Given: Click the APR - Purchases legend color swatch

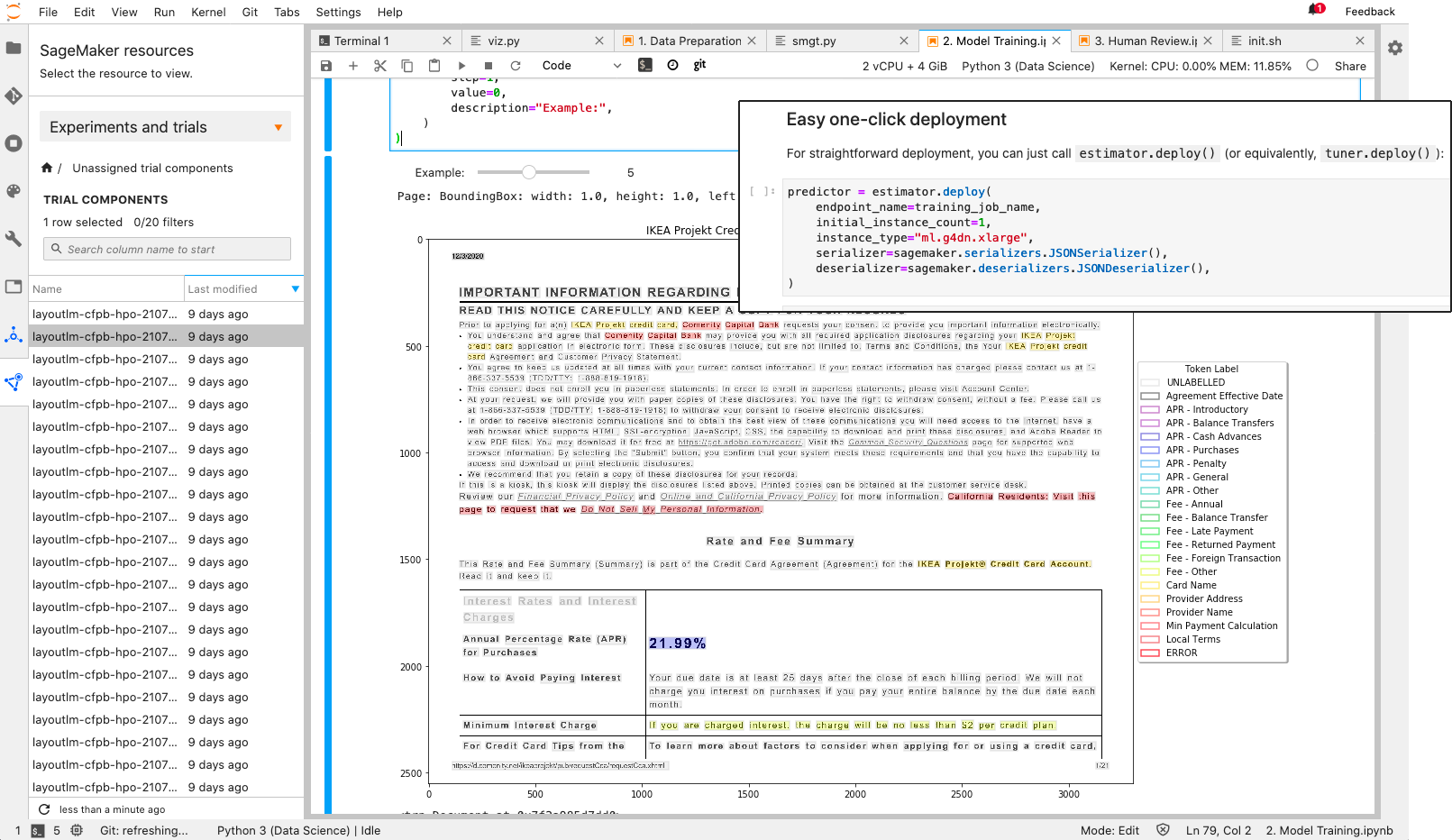Looking at the screenshot, I should point(1150,450).
